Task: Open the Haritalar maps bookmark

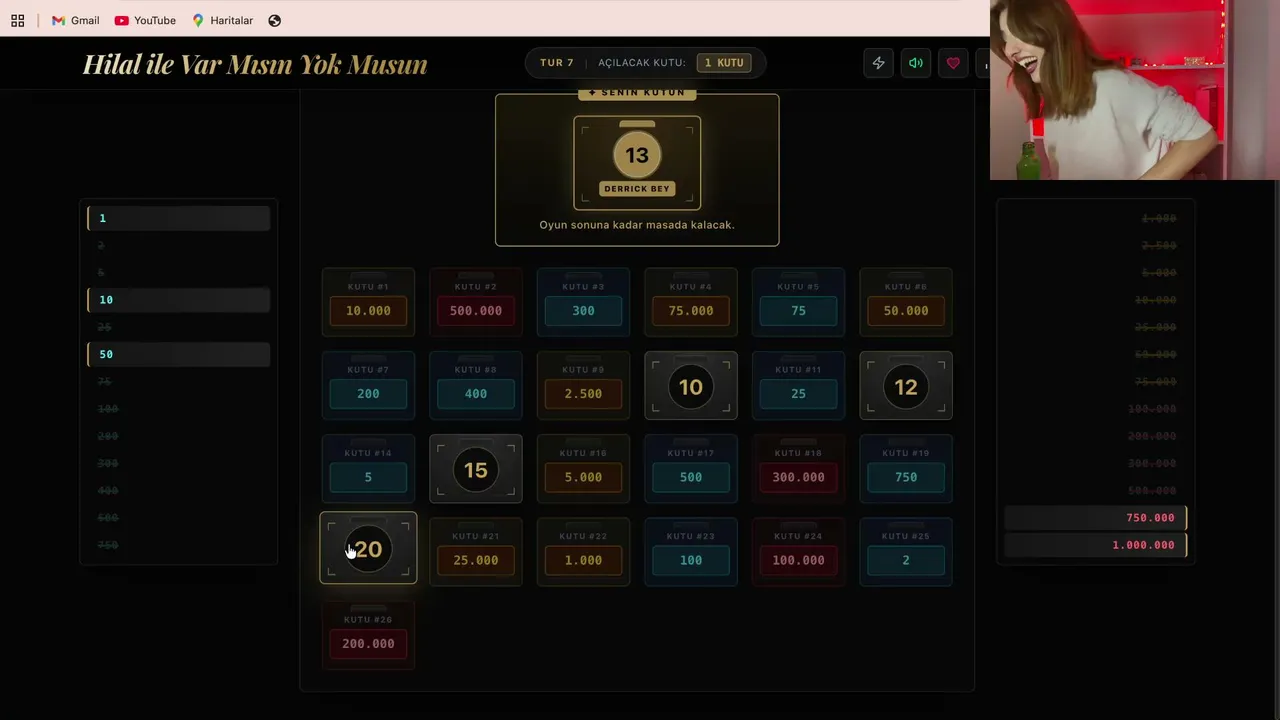Action: pyautogui.click(x=222, y=20)
